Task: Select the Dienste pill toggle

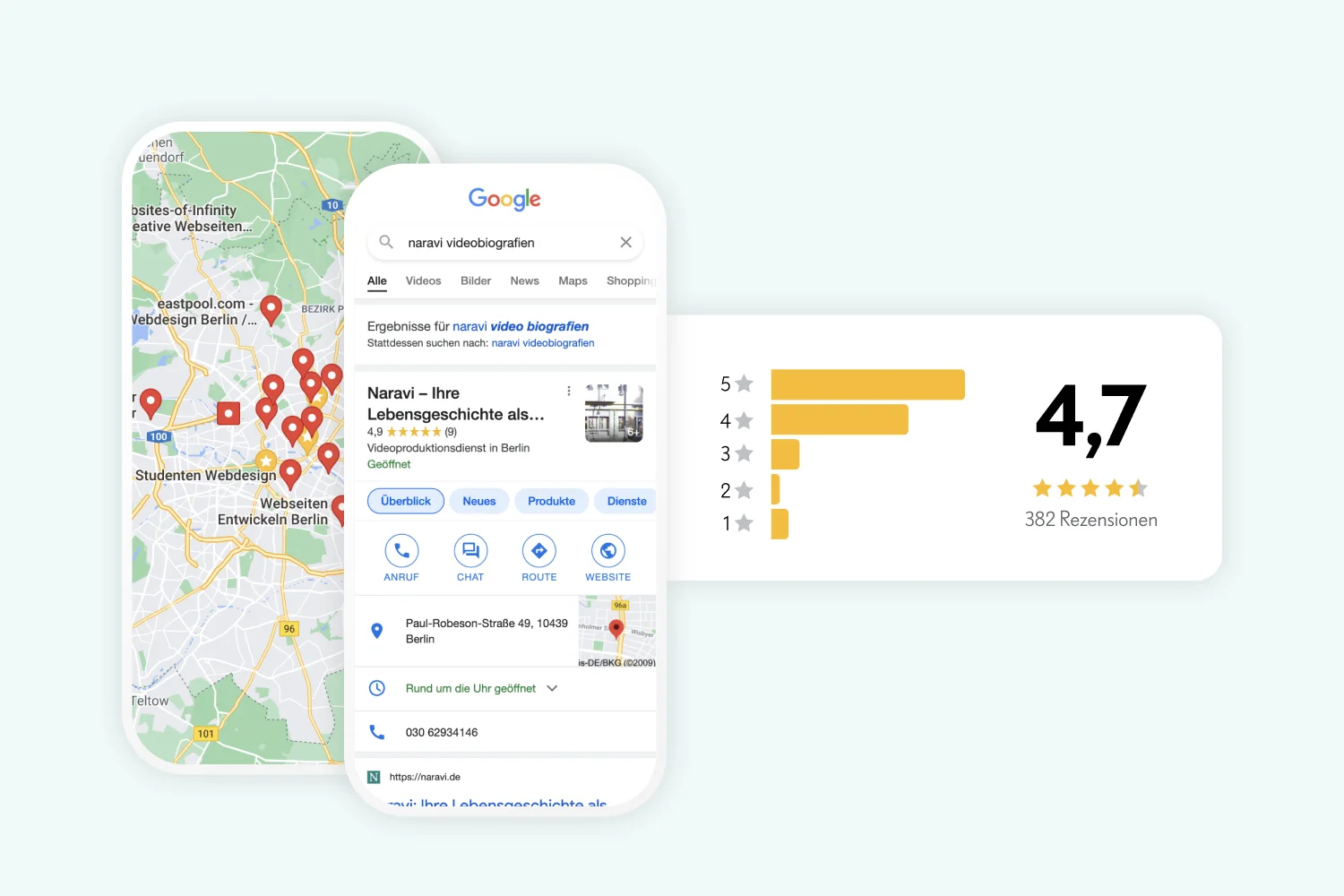Action: tap(625, 501)
